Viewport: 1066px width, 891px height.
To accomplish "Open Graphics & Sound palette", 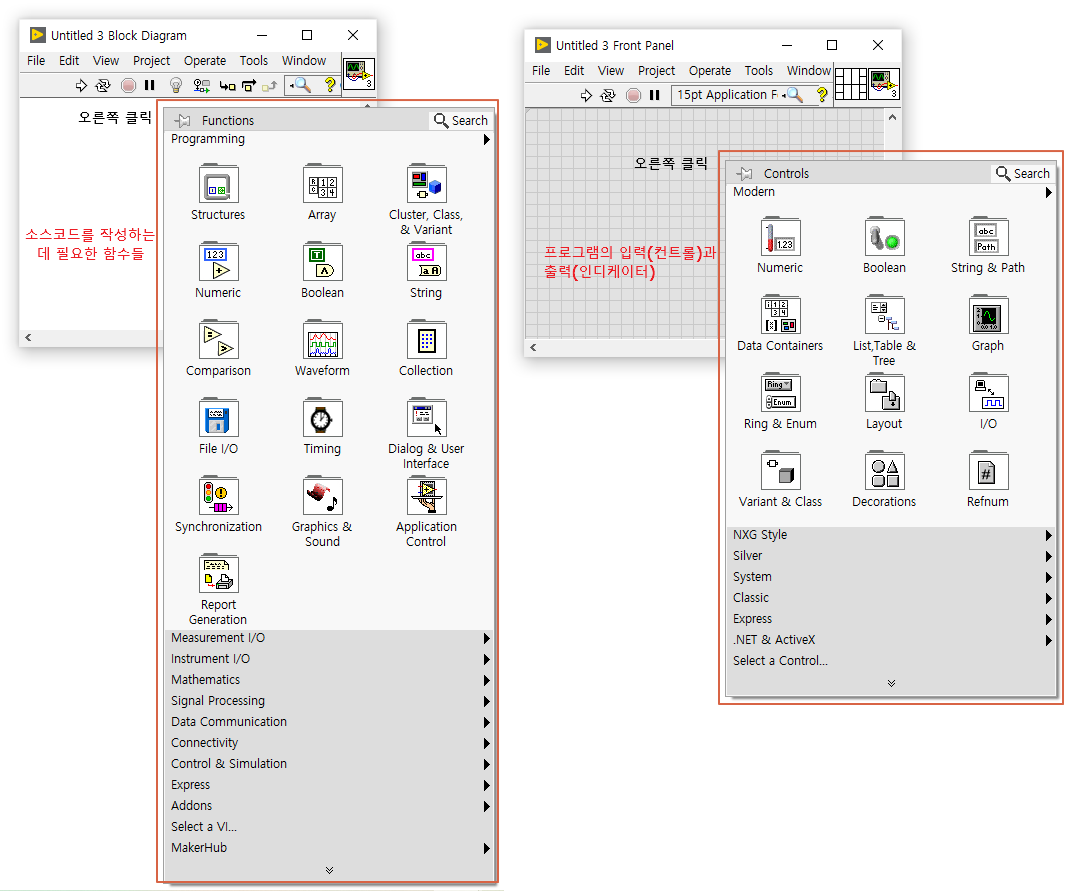I will click(322, 497).
